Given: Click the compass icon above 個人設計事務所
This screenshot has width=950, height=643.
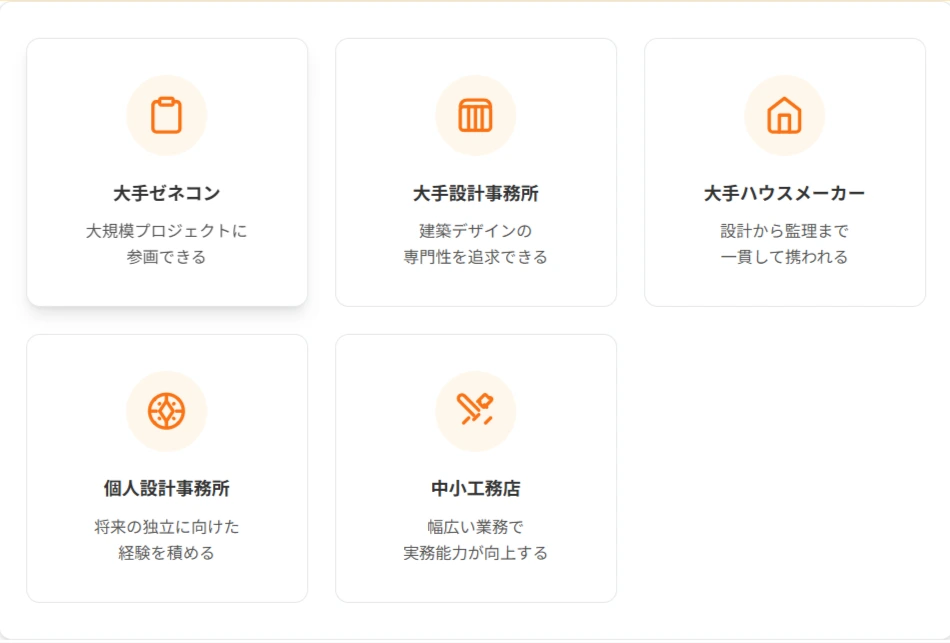Looking at the screenshot, I should [x=167, y=411].
